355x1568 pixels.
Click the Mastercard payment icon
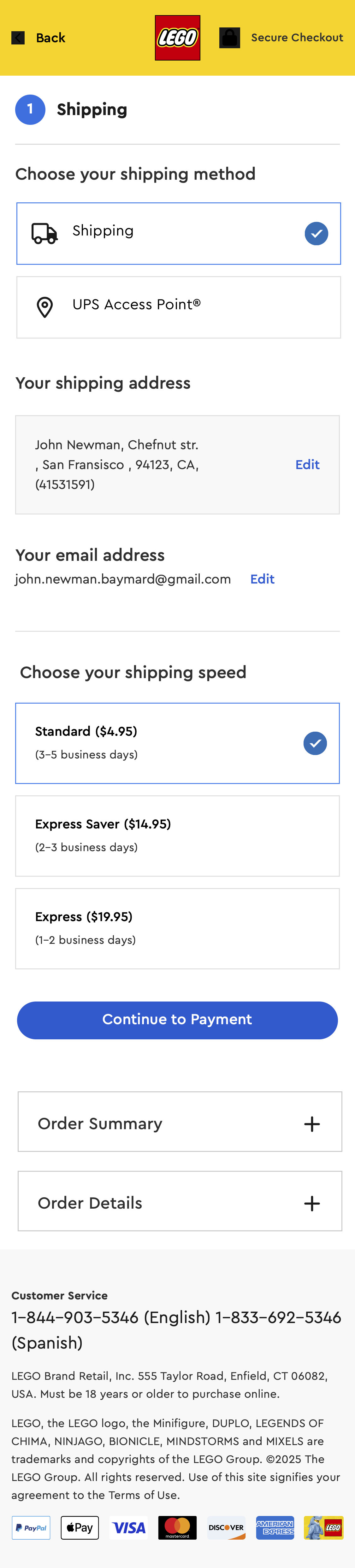click(177, 1527)
